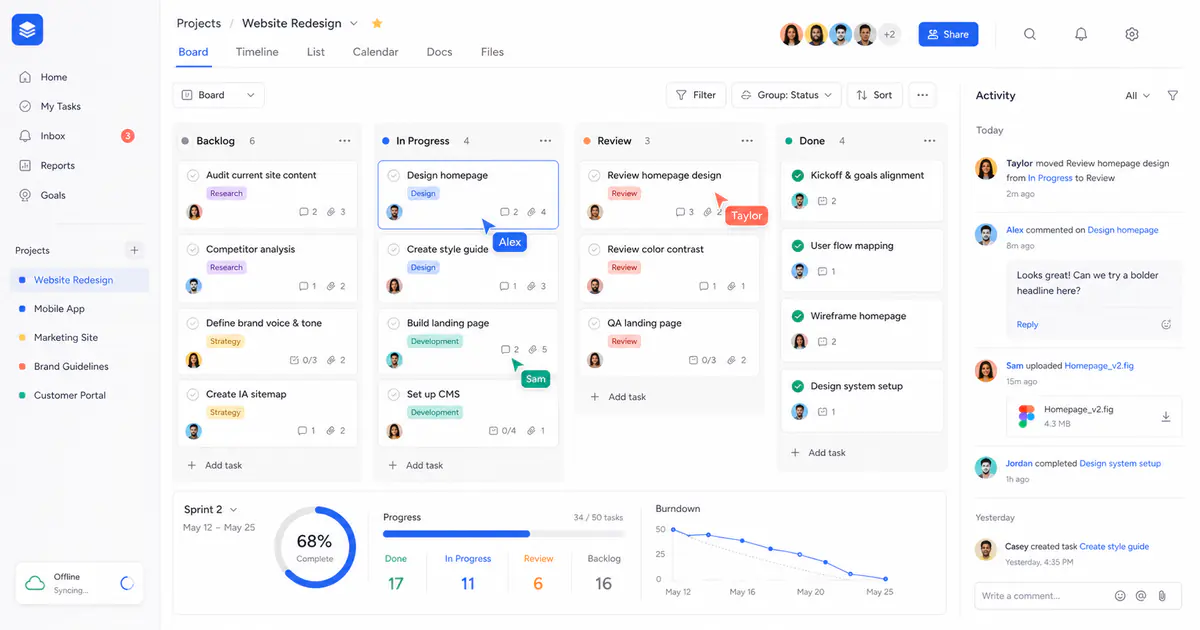
Task: Click the Write a comment input field
Action: (x=1041, y=596)
